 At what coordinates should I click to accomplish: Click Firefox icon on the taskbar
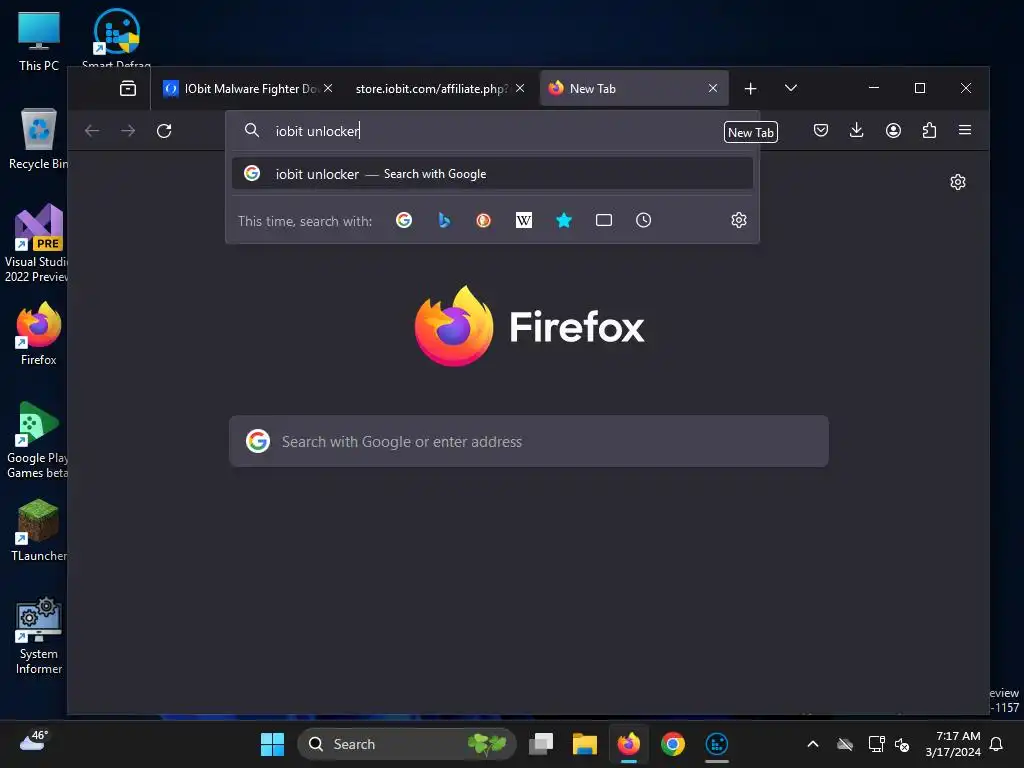(629, 744)
